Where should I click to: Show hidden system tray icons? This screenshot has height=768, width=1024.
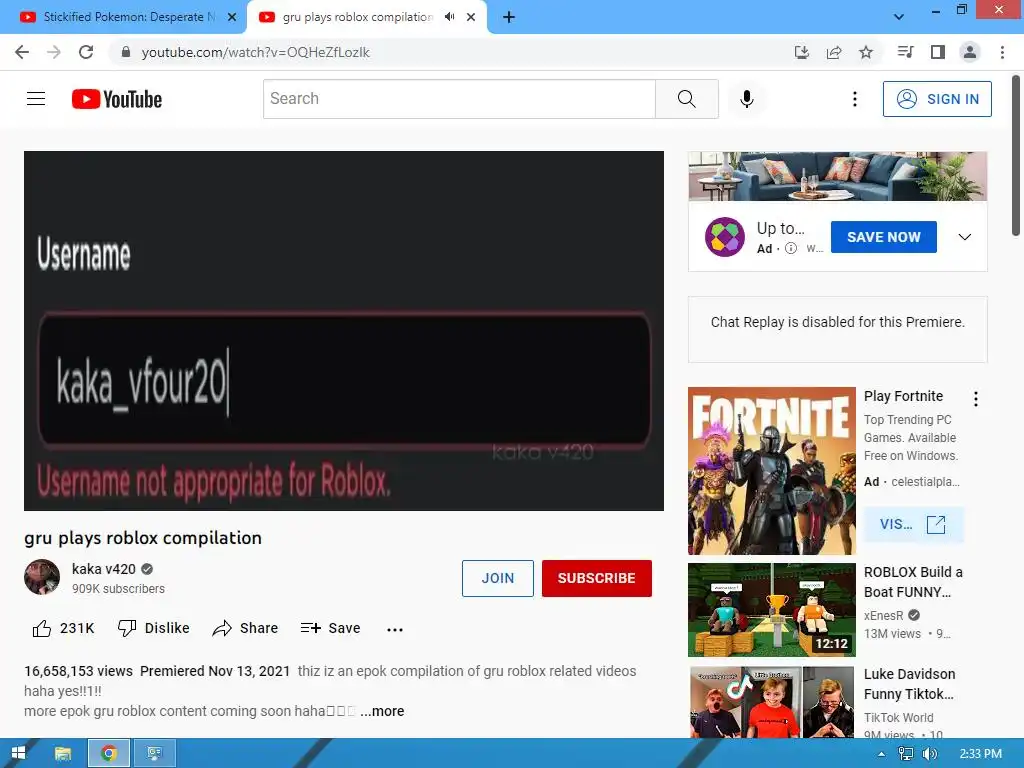(x=881, y=754)
